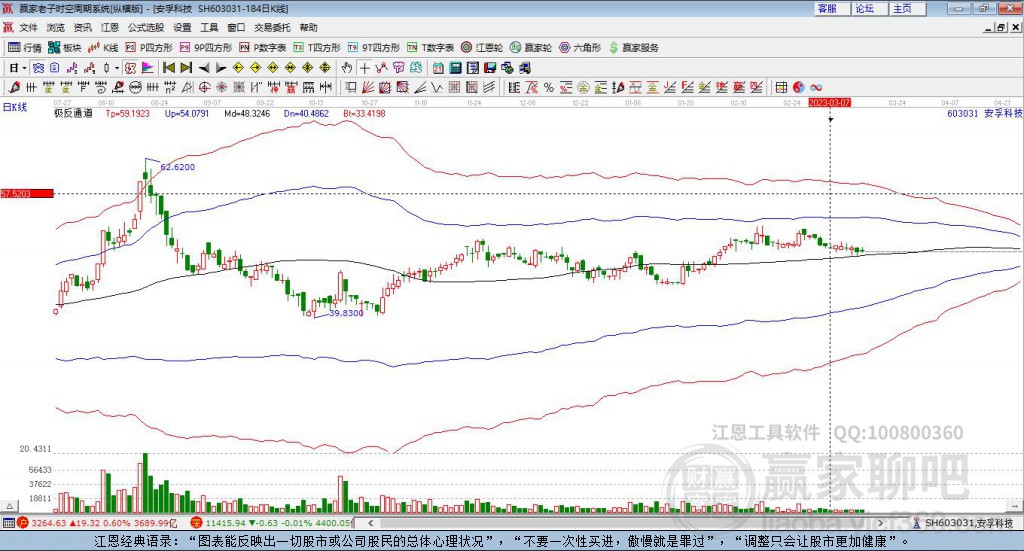The image size is (1024, 551).
Task: Open the 板块 sector view
Action: [x=65, y=48]
